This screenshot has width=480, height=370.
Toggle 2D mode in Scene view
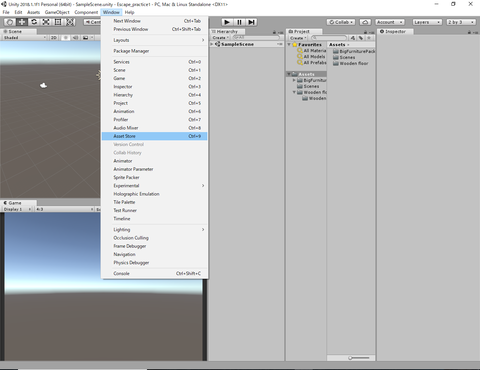[x=54, y=38]
